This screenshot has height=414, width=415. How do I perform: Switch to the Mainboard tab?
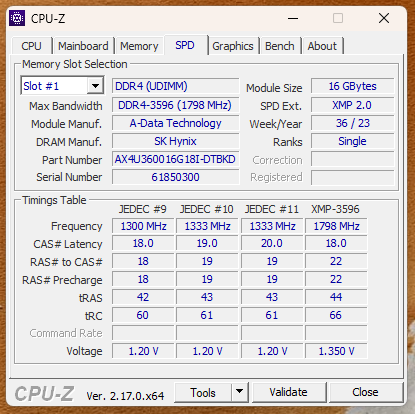(83, 46)
